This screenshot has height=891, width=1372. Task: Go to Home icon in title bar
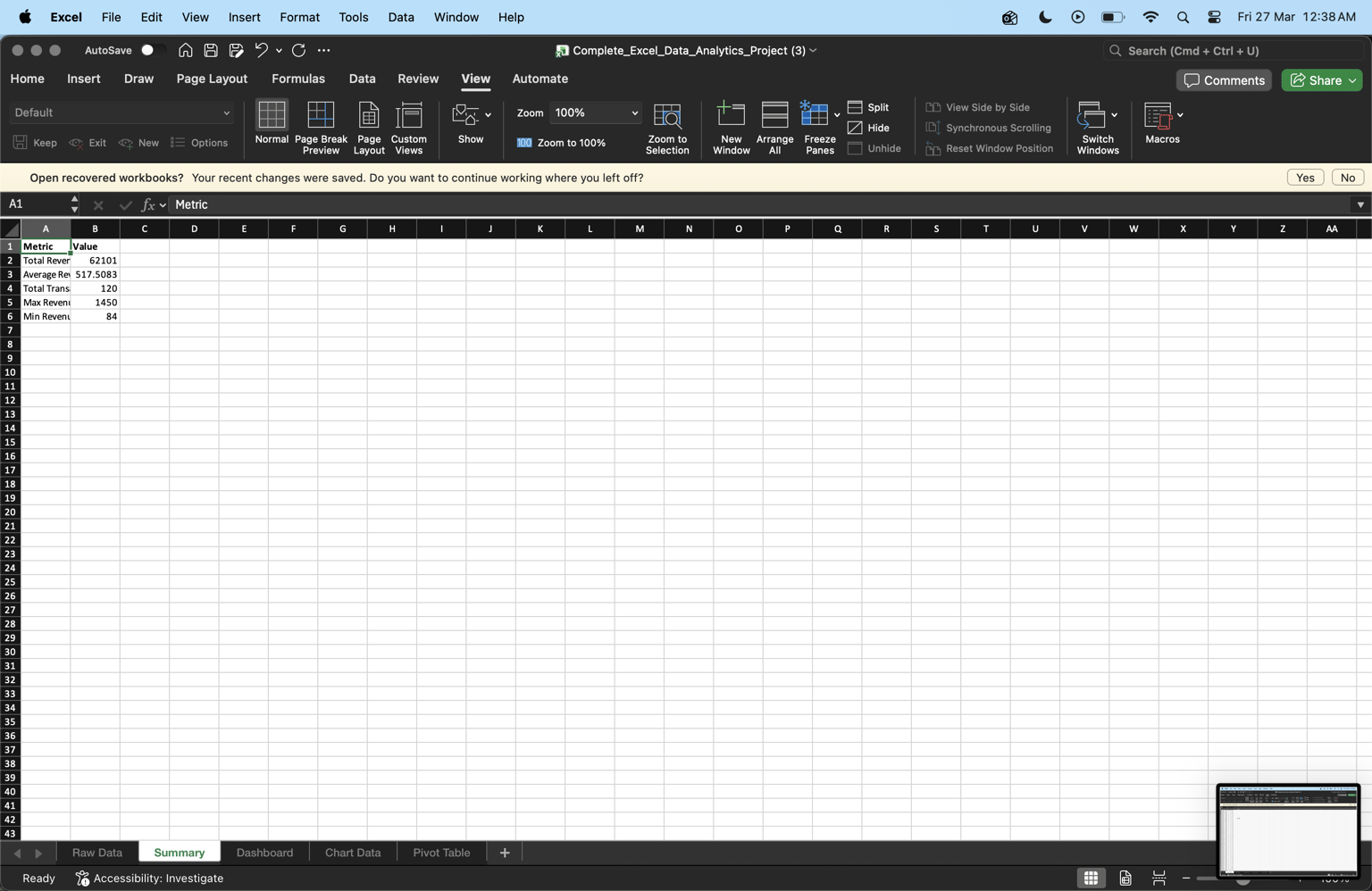tap(185, 51)
